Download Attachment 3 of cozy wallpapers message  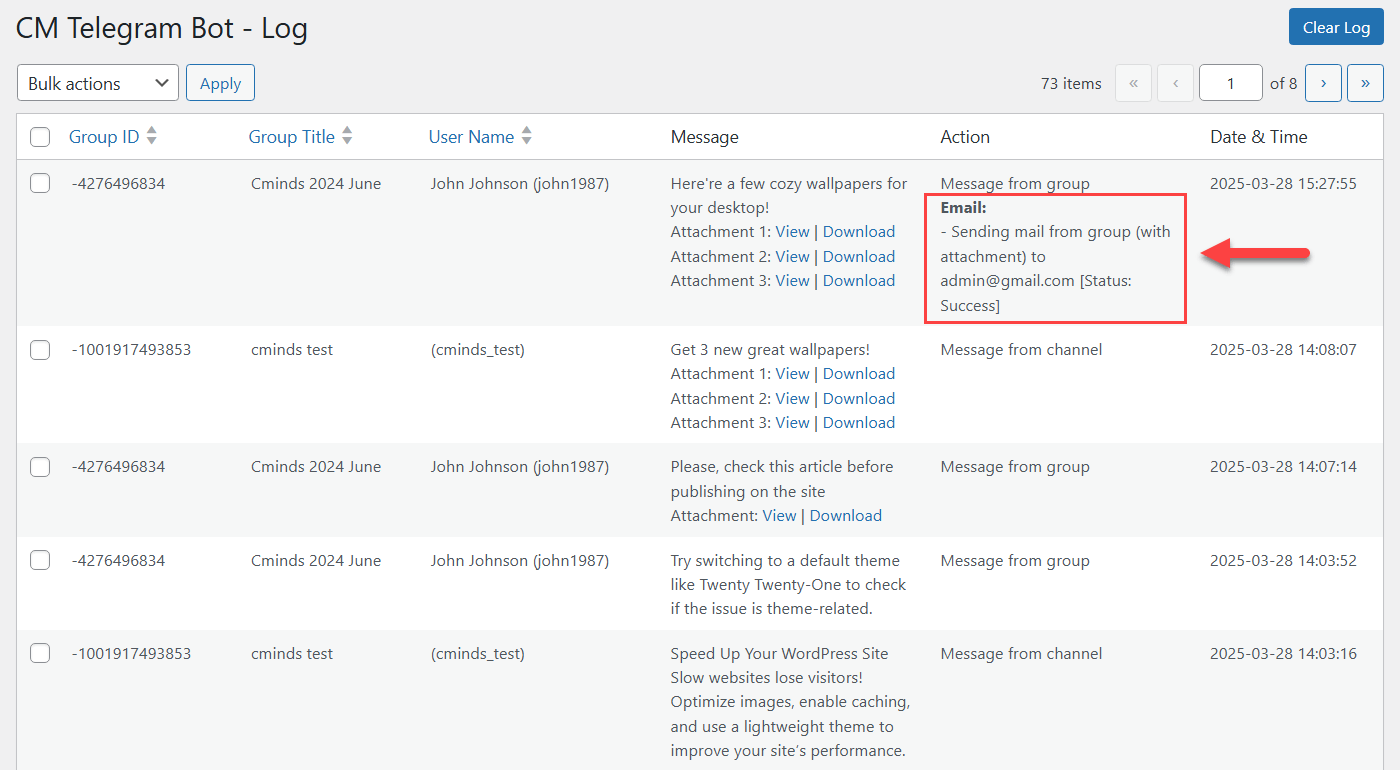tap(858, 281)
